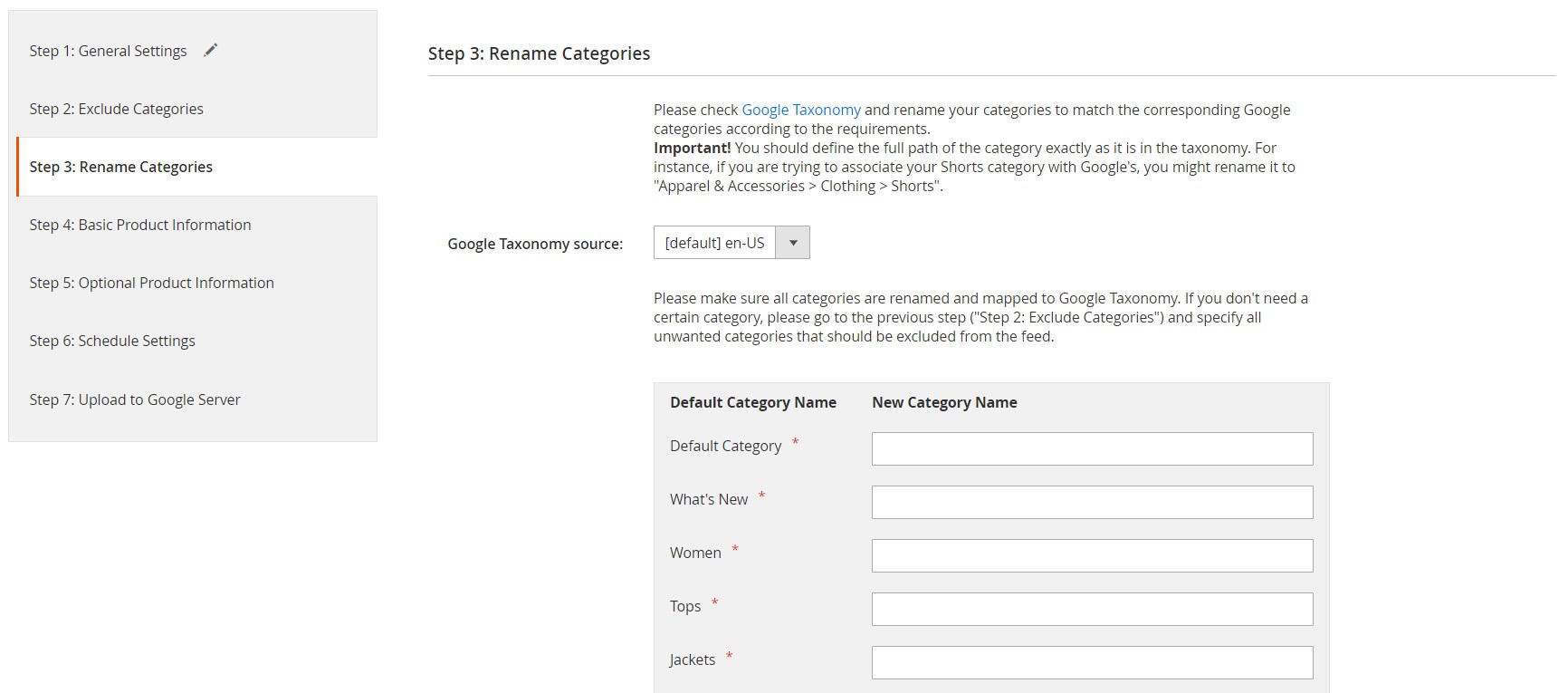Click the Step 3: Rename Categories heading
The width and height of the screenshot is (1568, 693).
(539, 53)
